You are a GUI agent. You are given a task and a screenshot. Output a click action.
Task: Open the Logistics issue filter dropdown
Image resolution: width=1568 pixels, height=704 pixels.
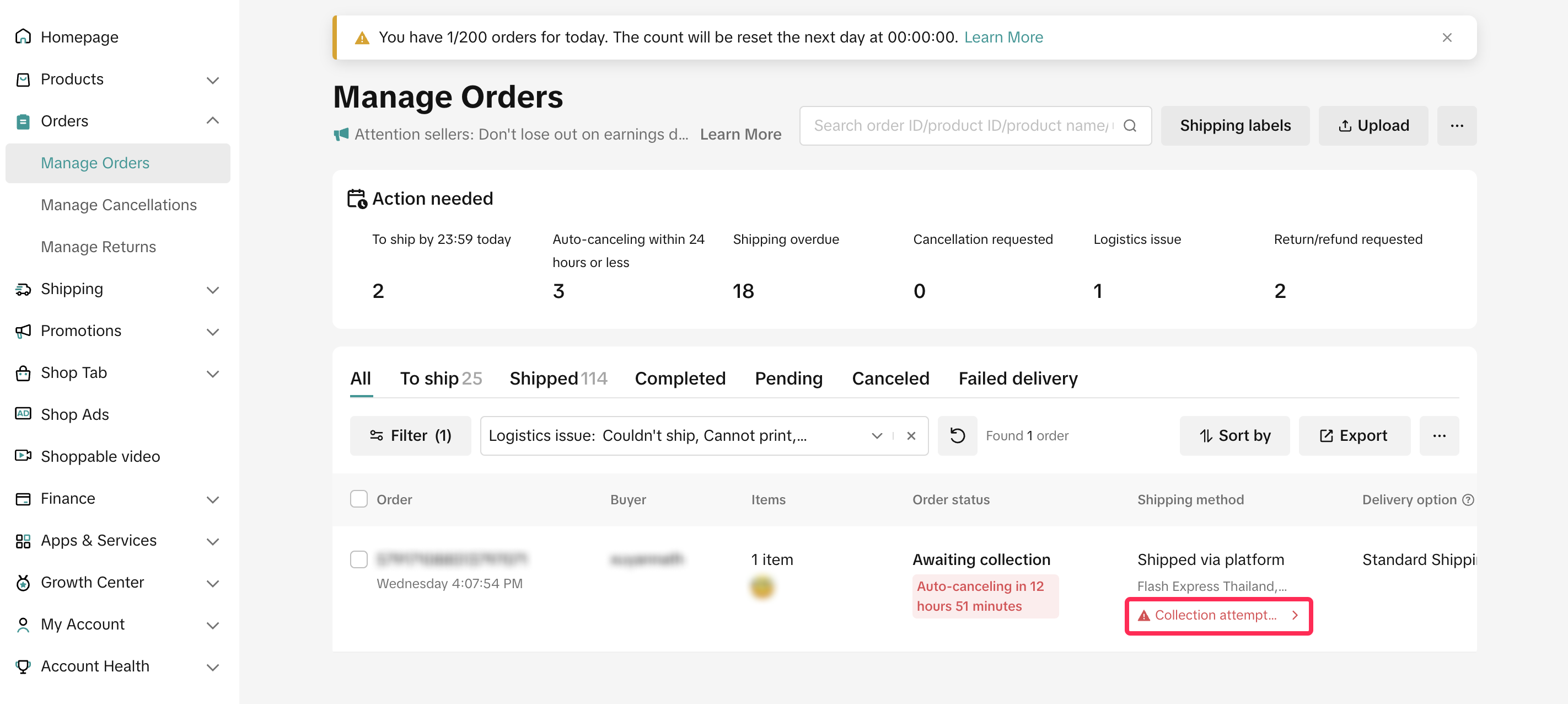pyautogui.click(x=877, y=435)
